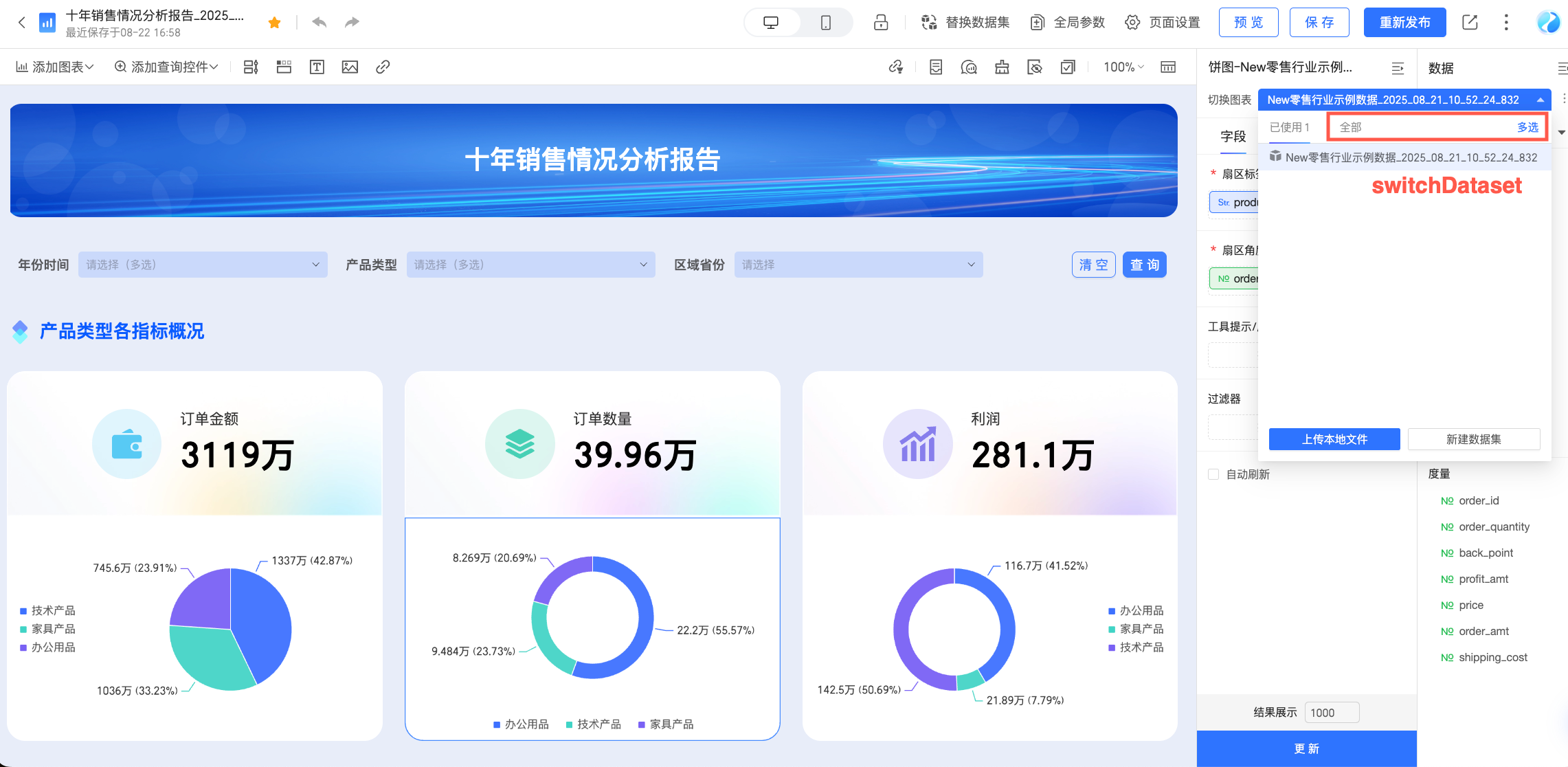Switch to the 已使用 1 tab
Viewport: 1568px width, 767px height.
pos(1289,127)
